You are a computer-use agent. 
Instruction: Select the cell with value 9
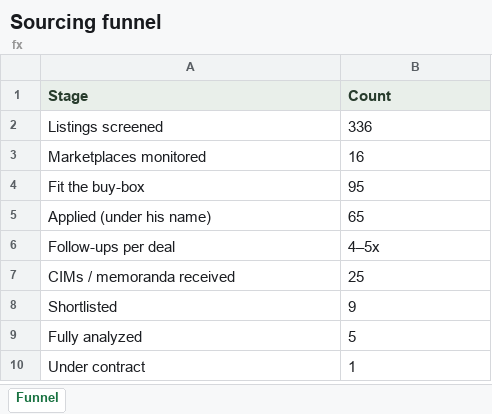pos(415,306)
